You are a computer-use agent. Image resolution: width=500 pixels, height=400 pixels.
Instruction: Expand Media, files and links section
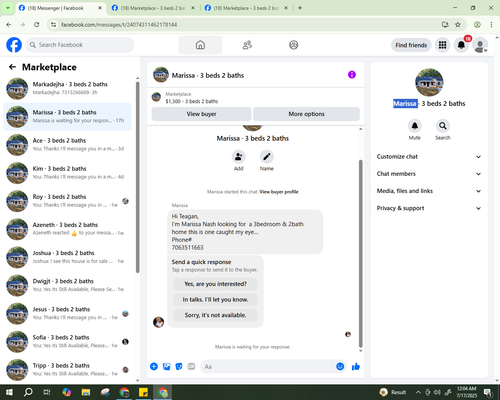point(429,191)
